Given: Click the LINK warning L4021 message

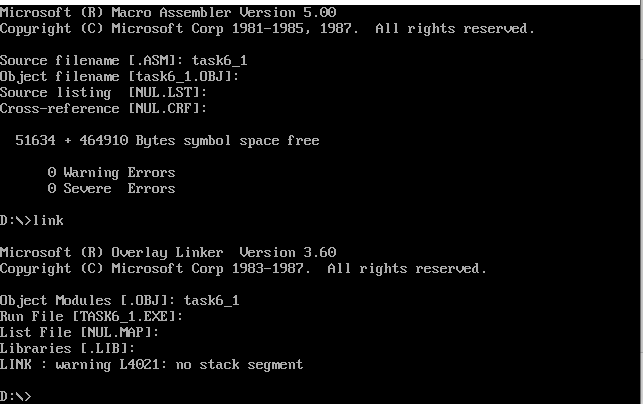Looking at the screenshot, I should click(x=151, y=365).
